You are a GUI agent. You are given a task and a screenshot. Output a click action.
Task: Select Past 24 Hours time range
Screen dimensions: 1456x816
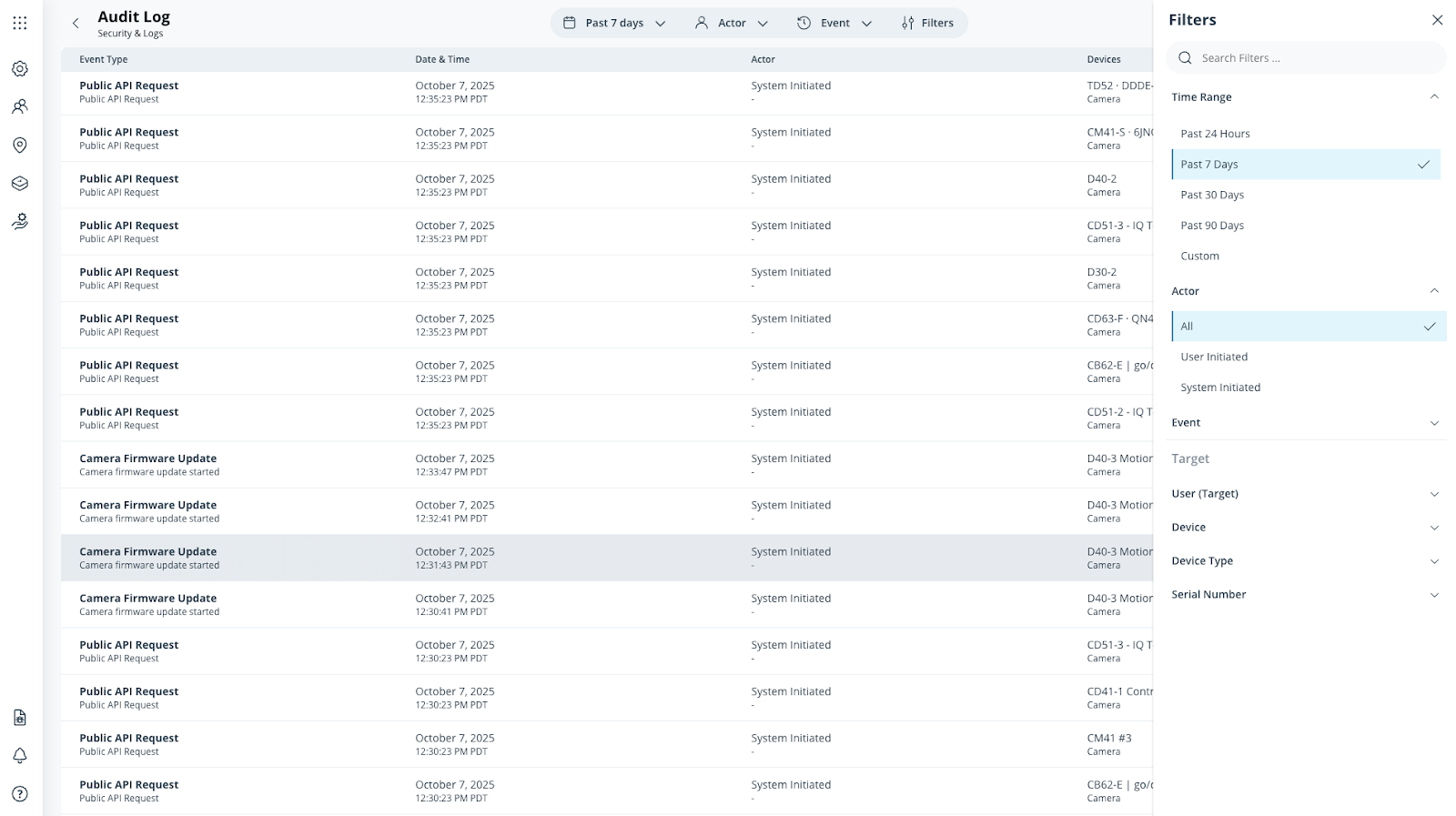click(1215, 134)
